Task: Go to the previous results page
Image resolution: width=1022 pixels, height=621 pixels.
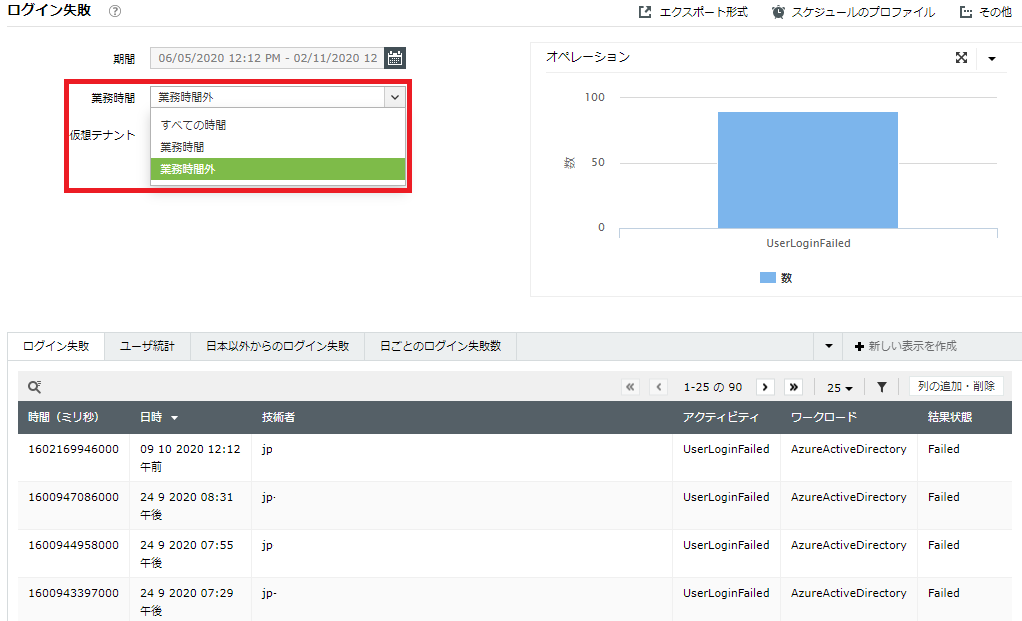Action: click(x=659, y=387)
